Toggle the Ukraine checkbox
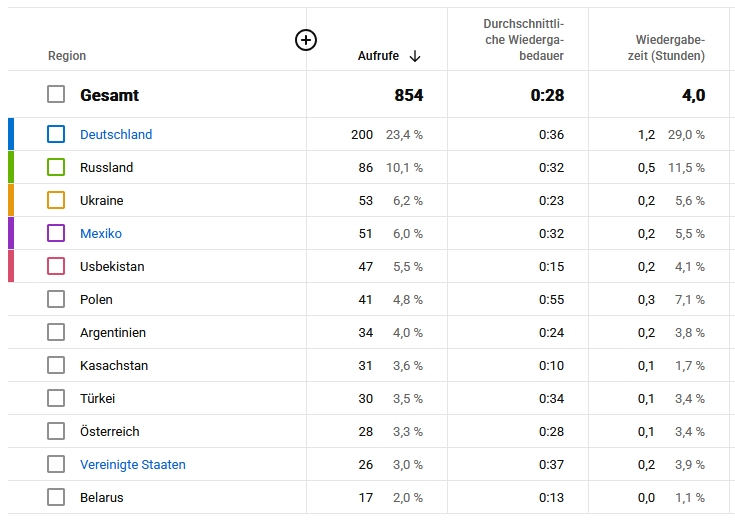The height and width of the screenshot is (526, 735). pos(56,200)
